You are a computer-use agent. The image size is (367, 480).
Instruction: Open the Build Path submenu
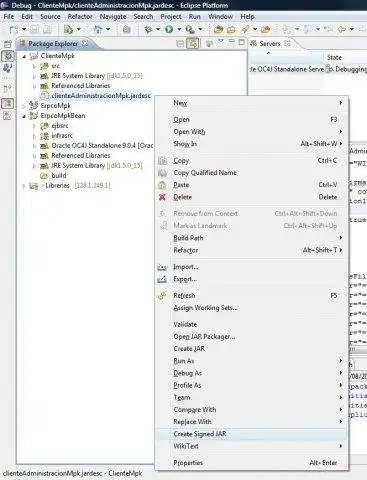coord(252,238)
